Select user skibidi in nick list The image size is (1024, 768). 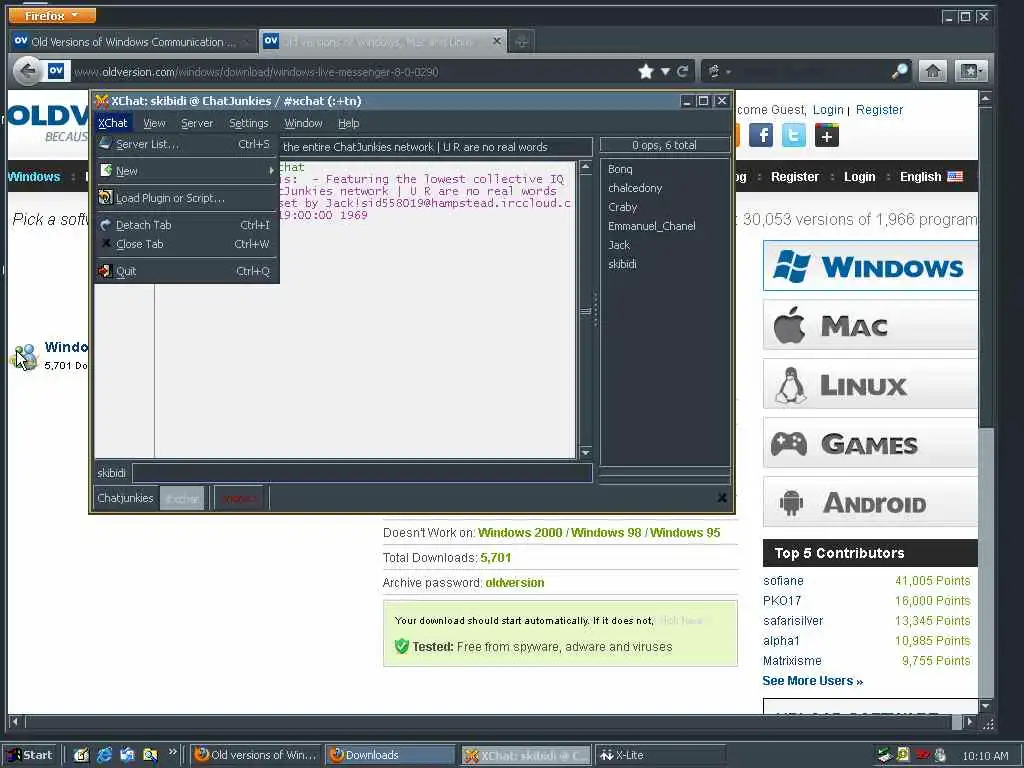(622, 264)
